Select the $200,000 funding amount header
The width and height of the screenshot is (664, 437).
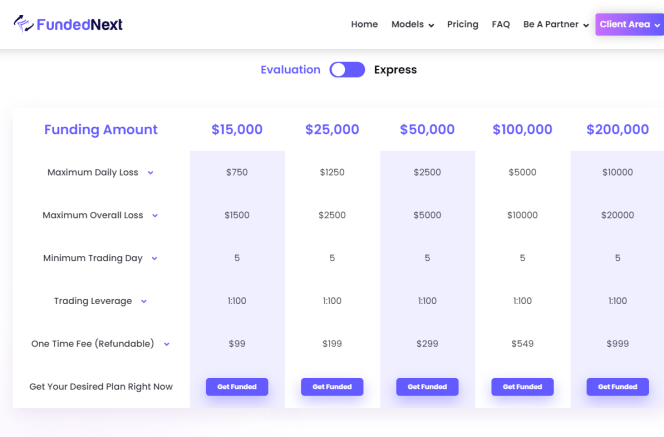617,129
